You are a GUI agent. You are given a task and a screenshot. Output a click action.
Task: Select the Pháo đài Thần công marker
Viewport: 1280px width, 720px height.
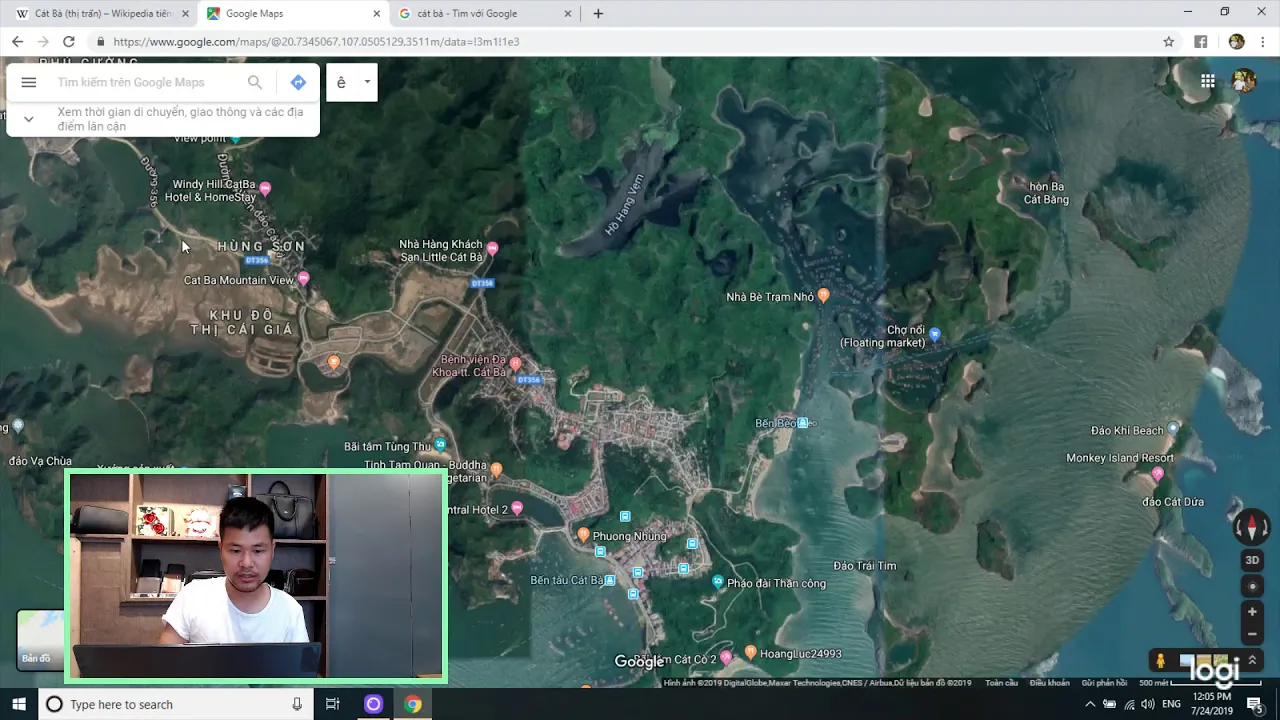(x=718, y=581)
